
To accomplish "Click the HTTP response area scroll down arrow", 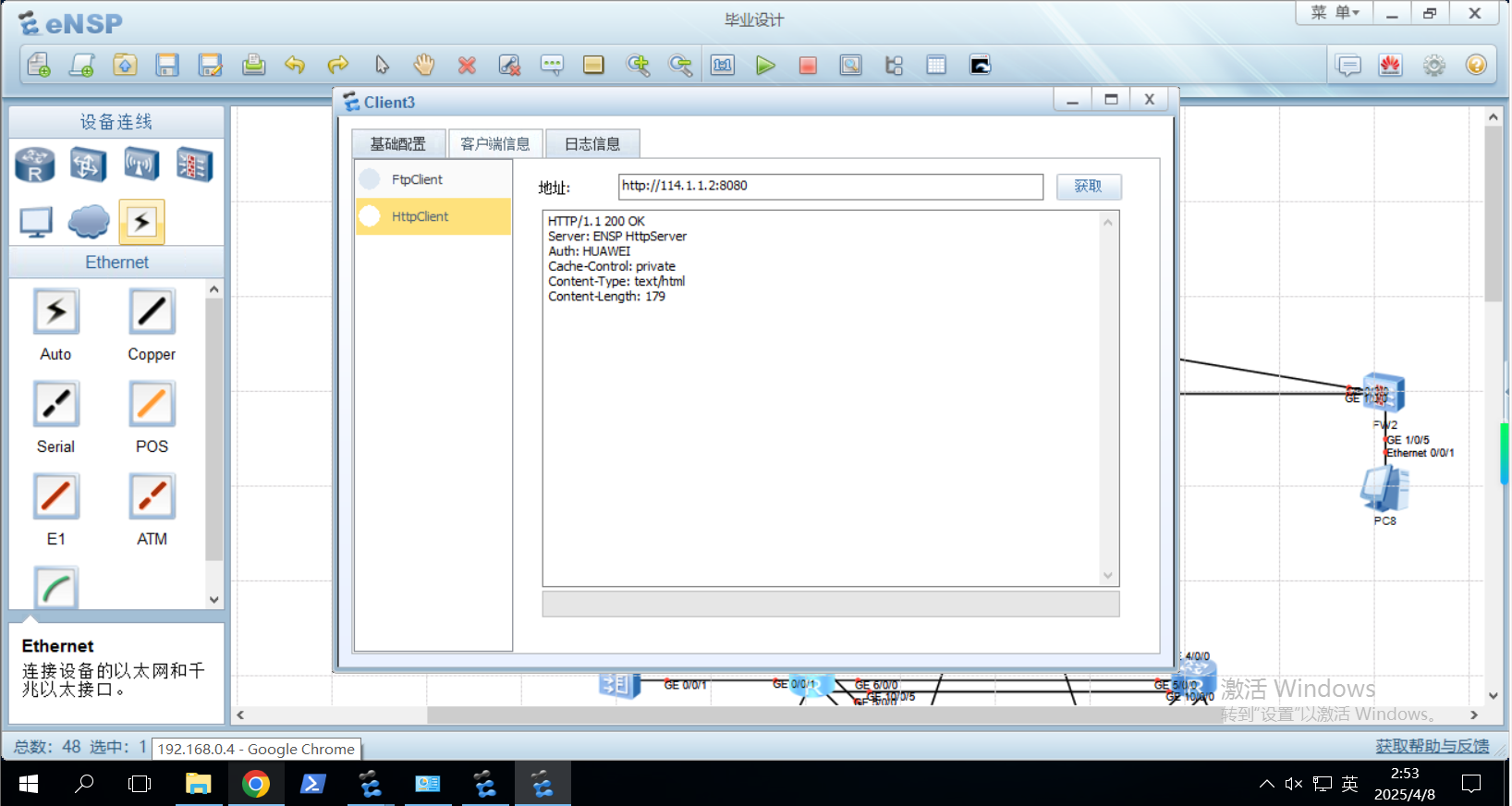I will [x=1108, y=576].
